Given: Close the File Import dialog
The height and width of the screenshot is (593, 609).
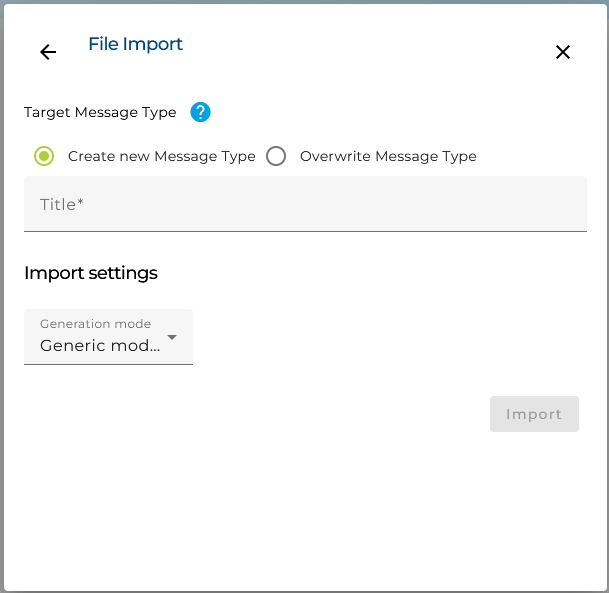Looking at the screenshot, I should [562, 52].
